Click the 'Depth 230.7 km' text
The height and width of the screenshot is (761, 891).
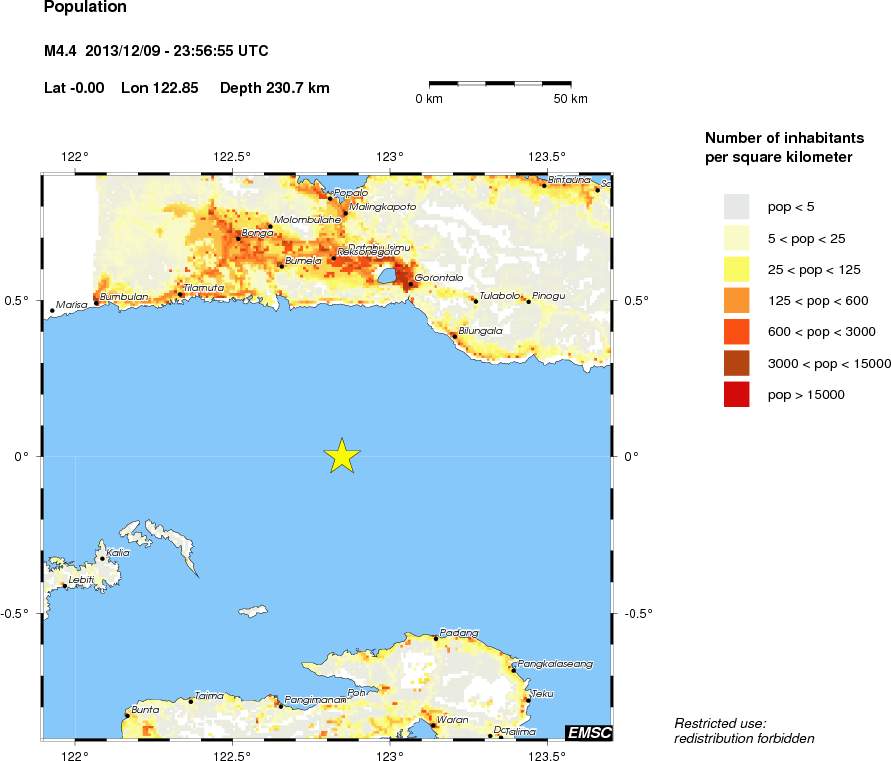pos(274,88)
